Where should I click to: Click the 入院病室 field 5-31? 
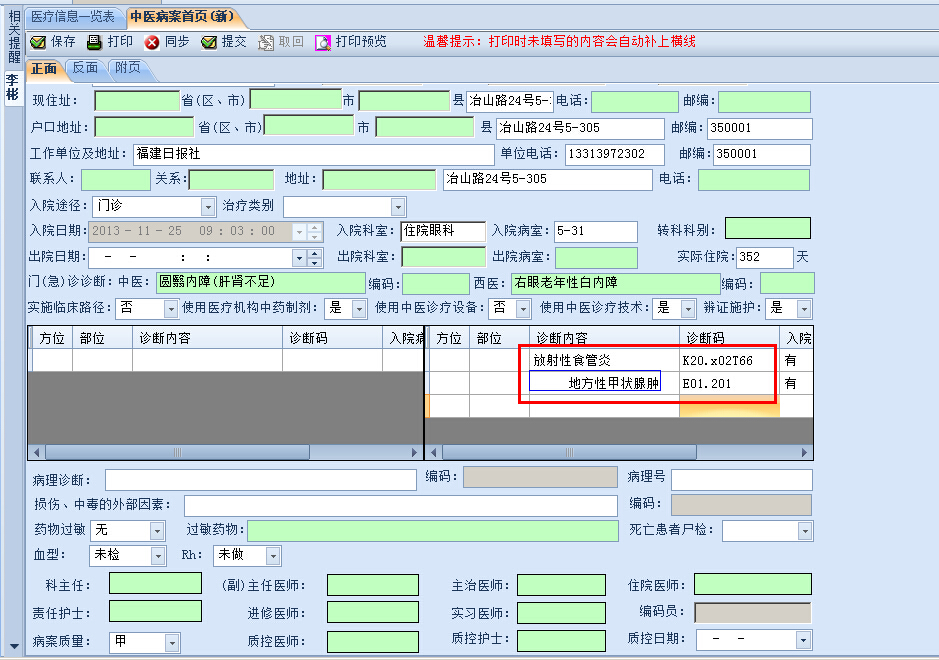tap(596, 232)
